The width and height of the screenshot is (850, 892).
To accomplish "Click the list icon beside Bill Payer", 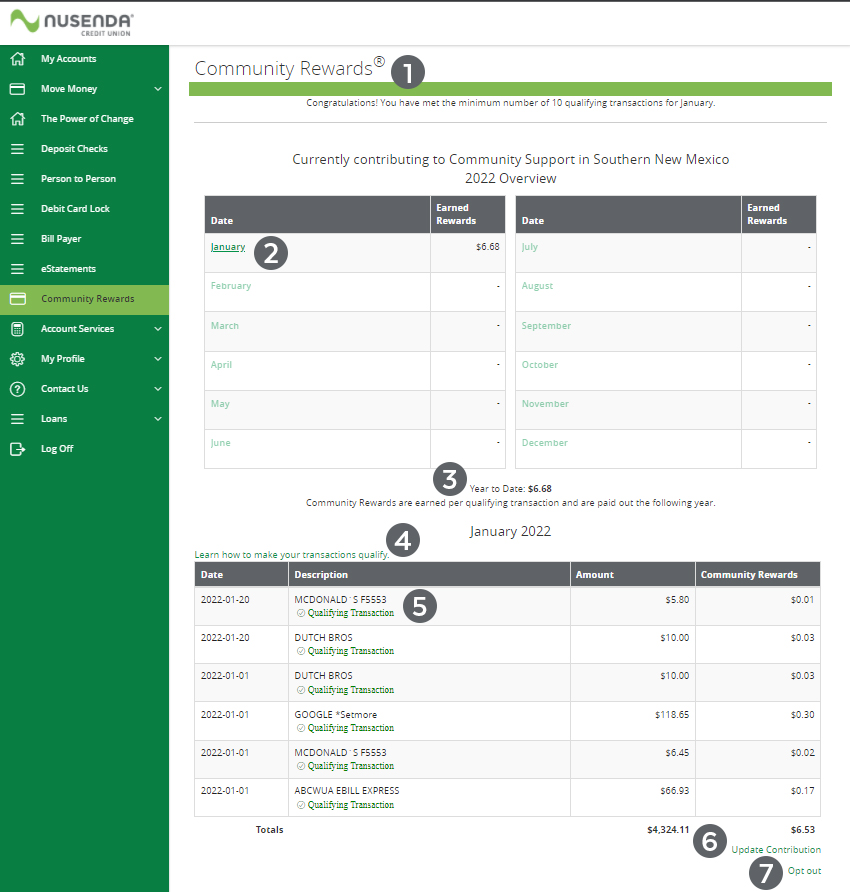I will coord(18,239).
